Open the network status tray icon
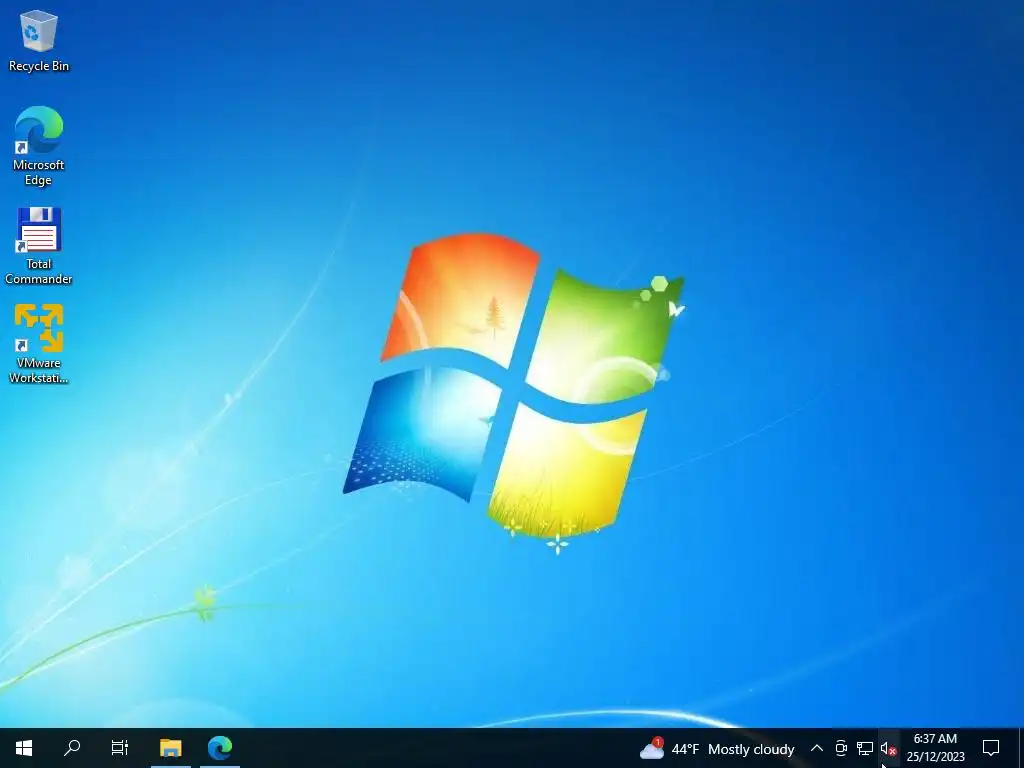 (x=865, y=748)
